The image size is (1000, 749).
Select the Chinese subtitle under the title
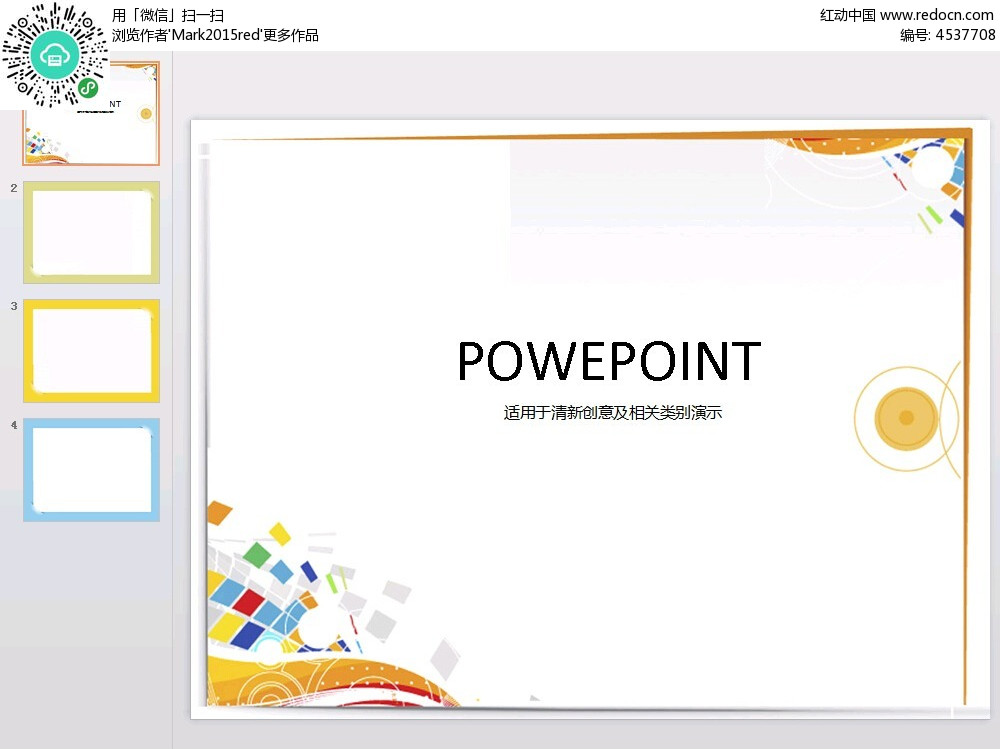[612, 412]
